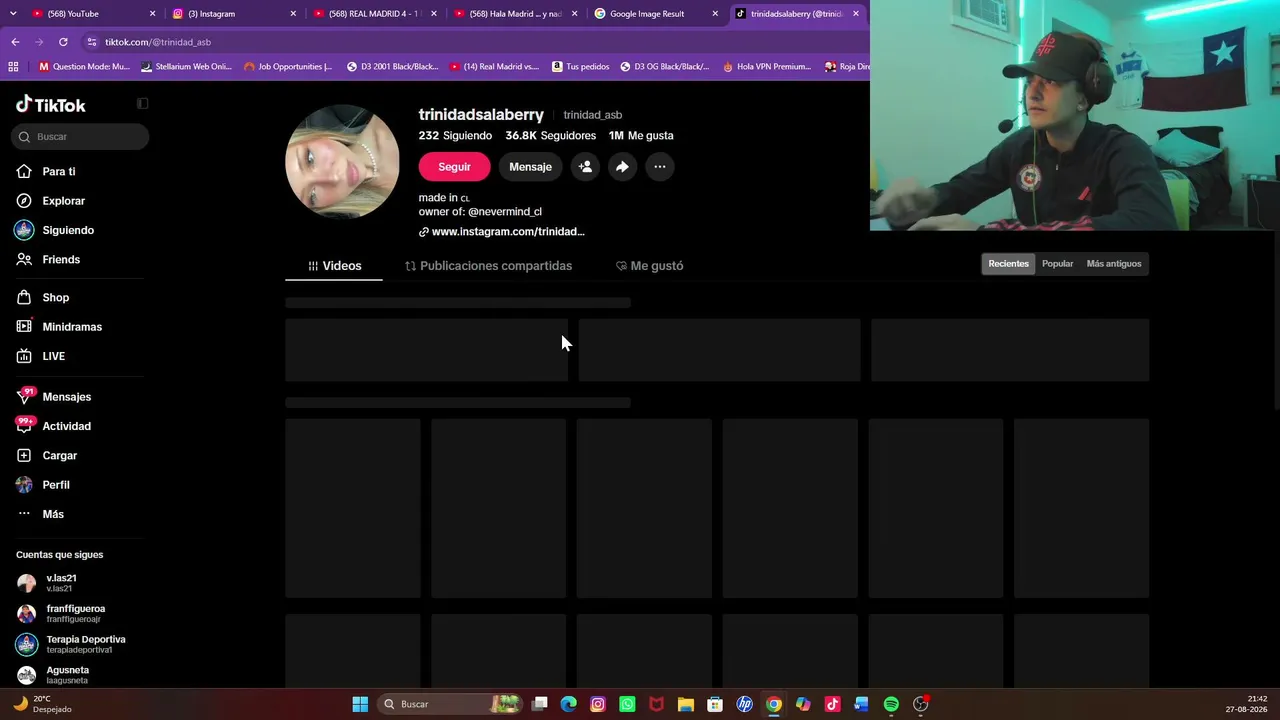Open Question Mode bookmark
This screenshot has height=720, width=1280.
pos(84,67)
